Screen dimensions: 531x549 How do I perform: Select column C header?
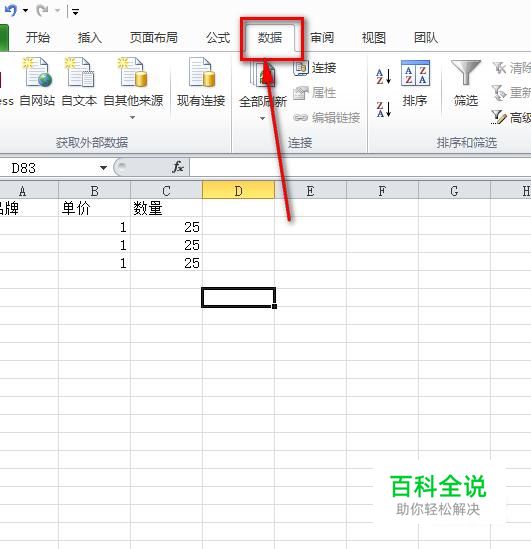(166, 191)
